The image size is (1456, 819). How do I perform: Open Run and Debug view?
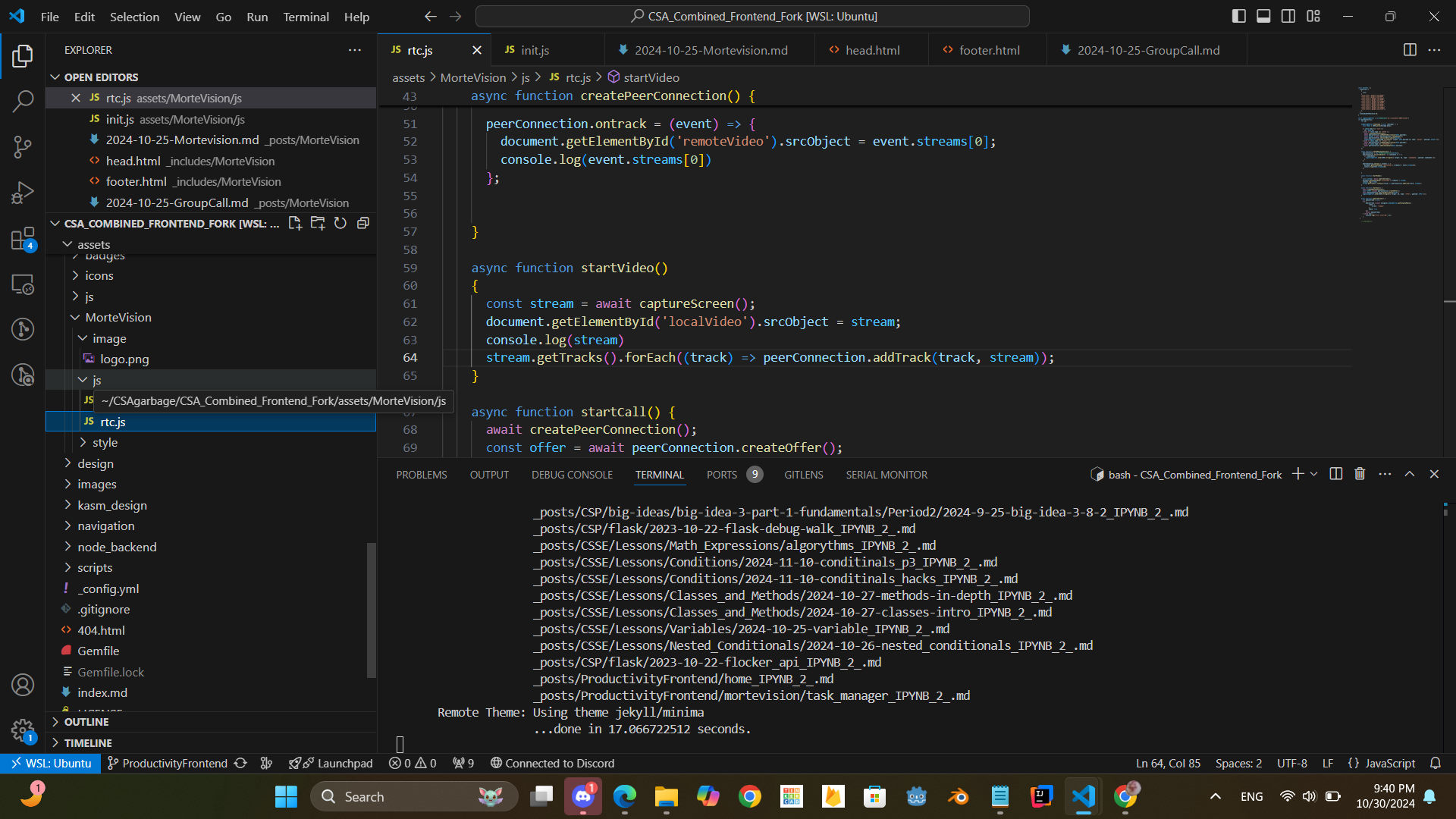click(23, 193)
